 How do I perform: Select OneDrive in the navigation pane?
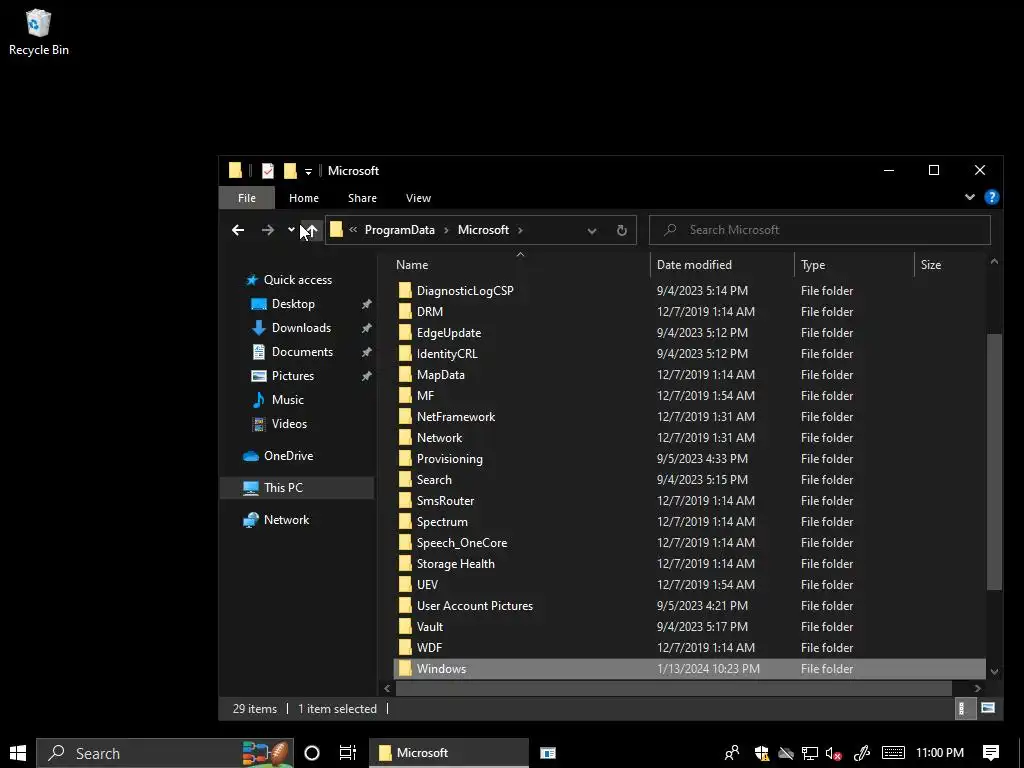(x=288, y=456)
